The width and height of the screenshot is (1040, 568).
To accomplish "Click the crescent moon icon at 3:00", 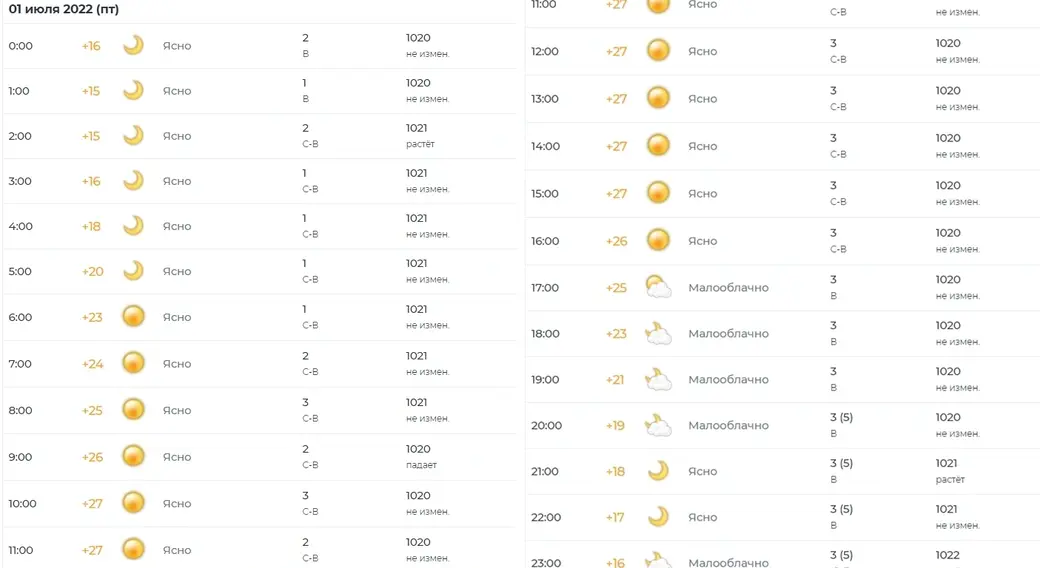I will [133, 181].
